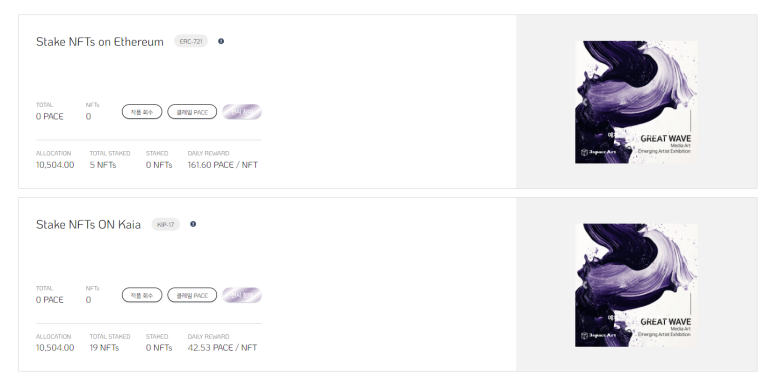Select the 161.60 PACE / NFT daily reward

pos(222,165)
